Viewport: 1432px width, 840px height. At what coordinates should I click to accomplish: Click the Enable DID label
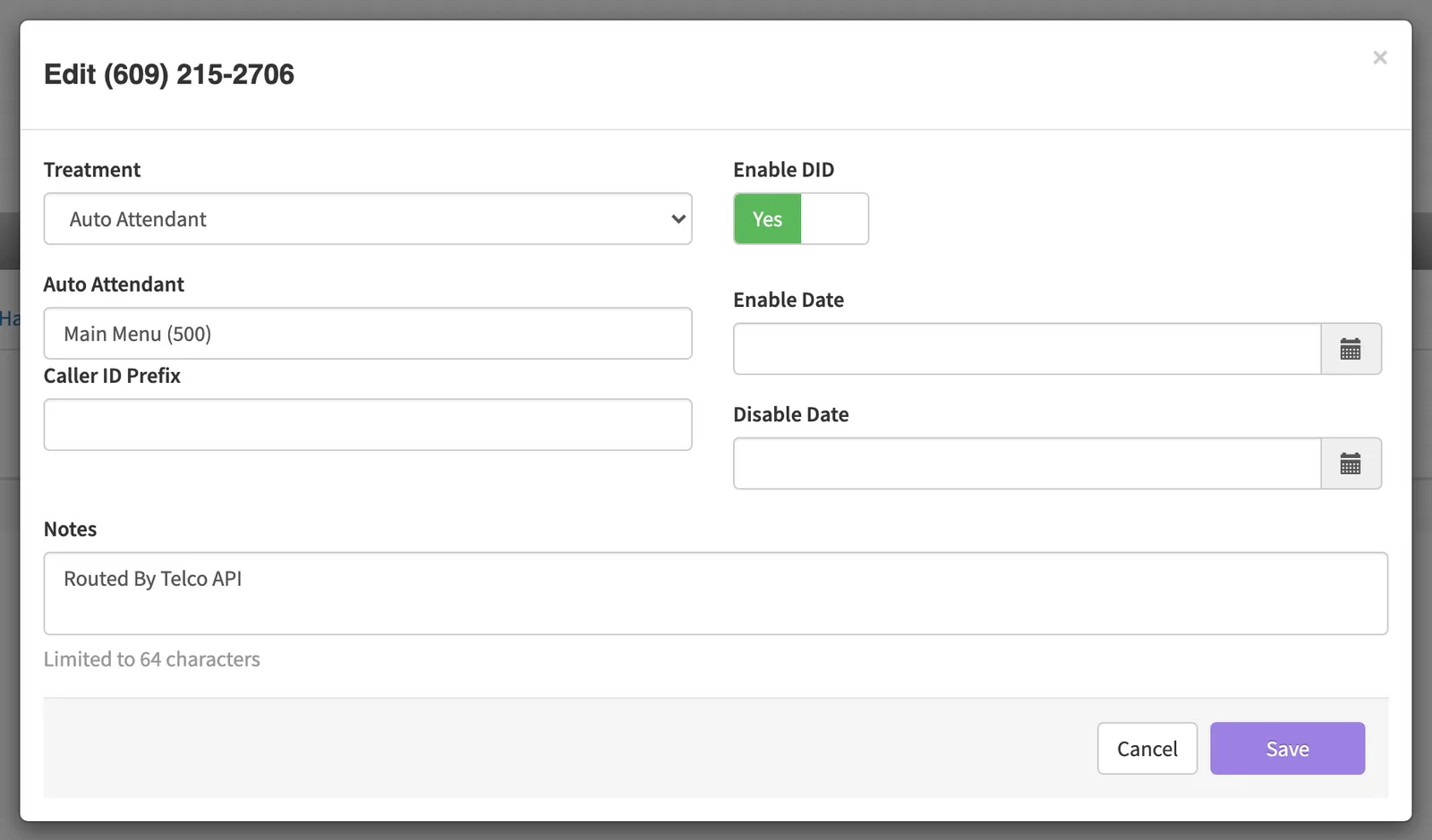coord(784,170)
